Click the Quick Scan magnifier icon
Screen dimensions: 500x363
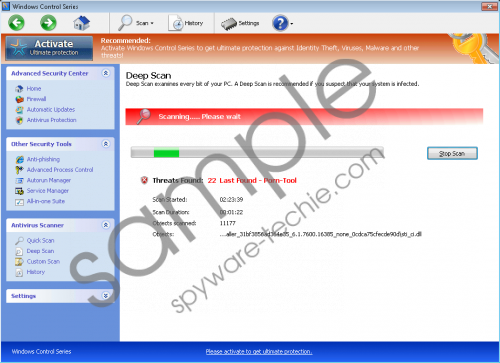(x=19, y=241)
